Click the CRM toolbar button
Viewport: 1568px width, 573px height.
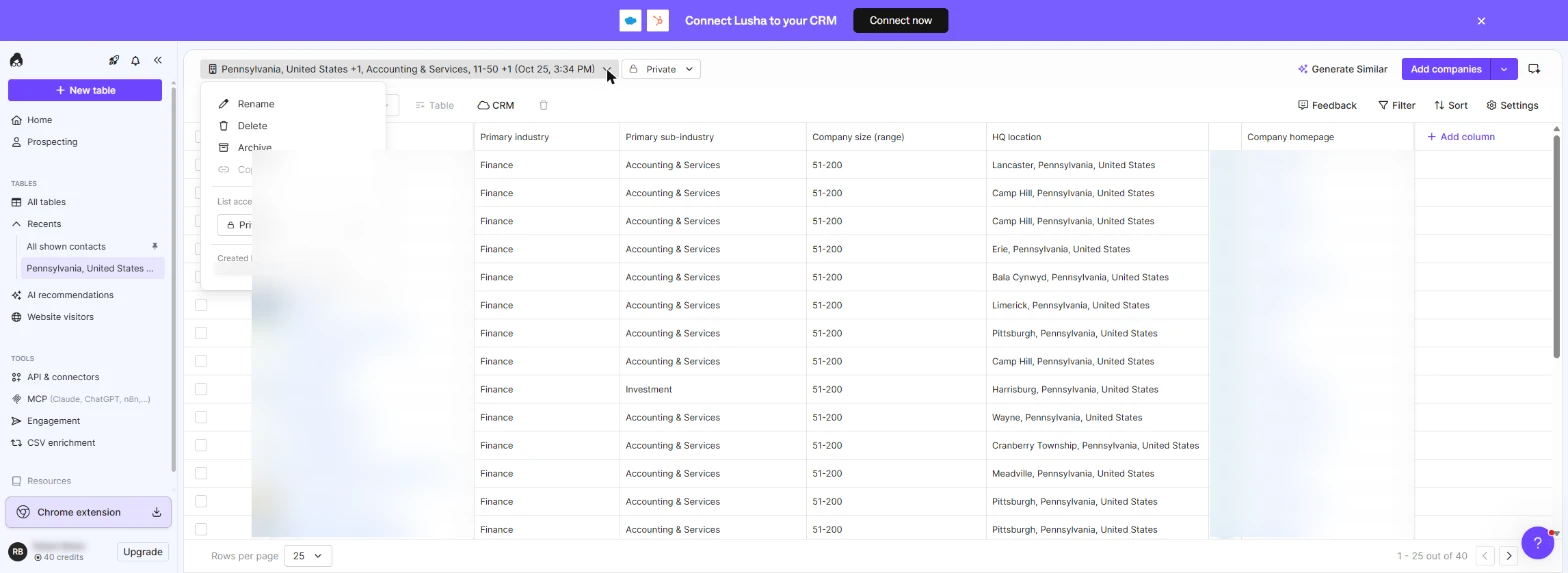(496, 105)
